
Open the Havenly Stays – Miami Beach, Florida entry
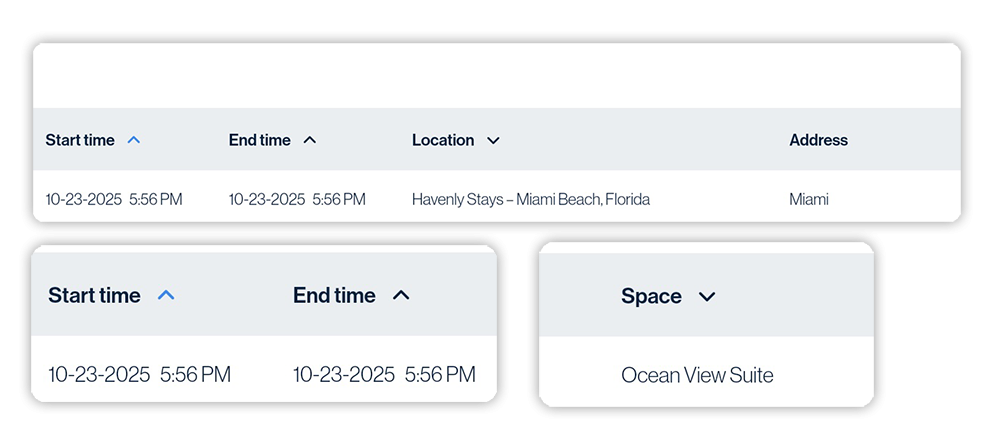[531, 200]
